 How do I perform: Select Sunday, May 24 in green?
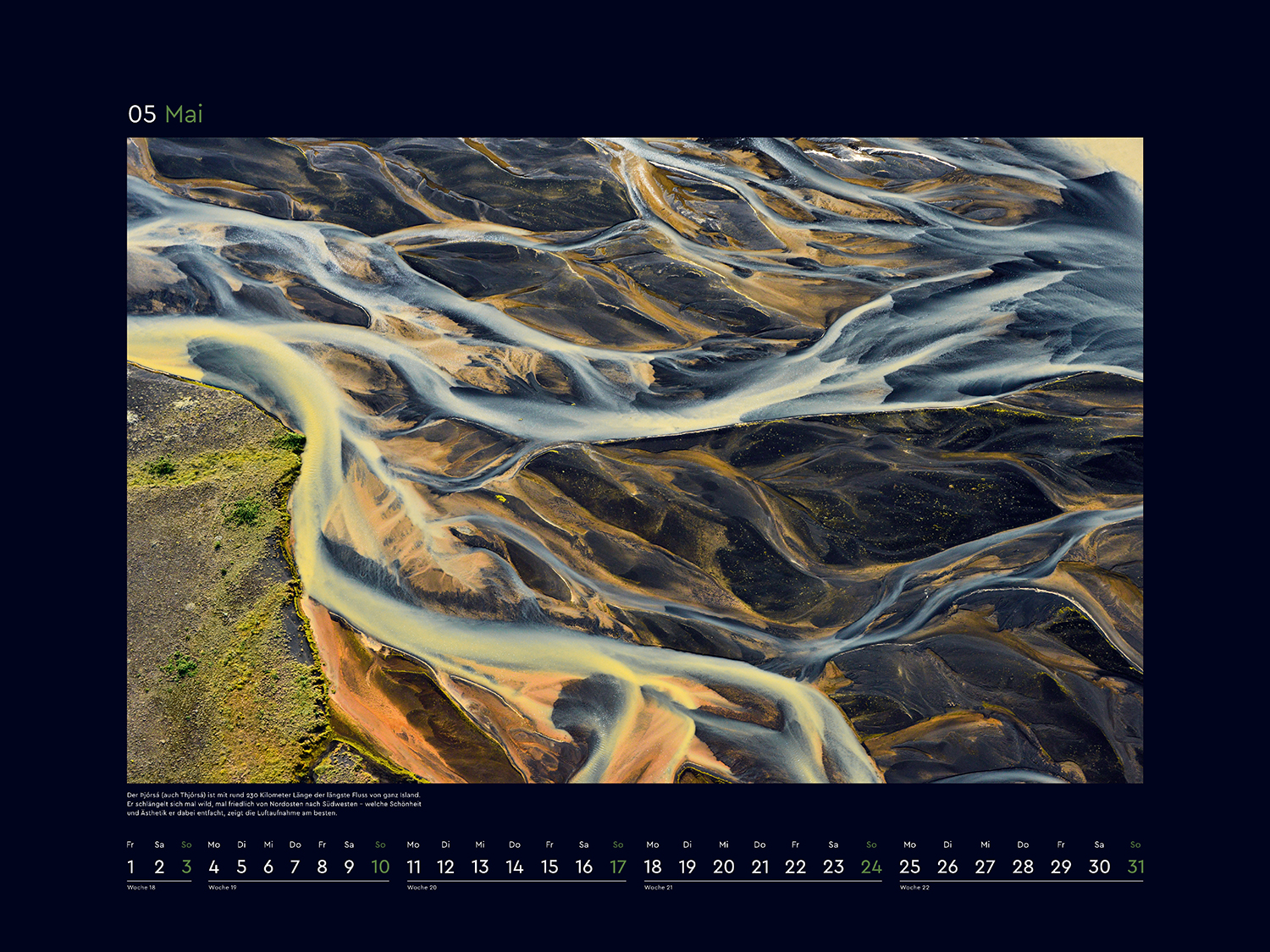point(871,867)
